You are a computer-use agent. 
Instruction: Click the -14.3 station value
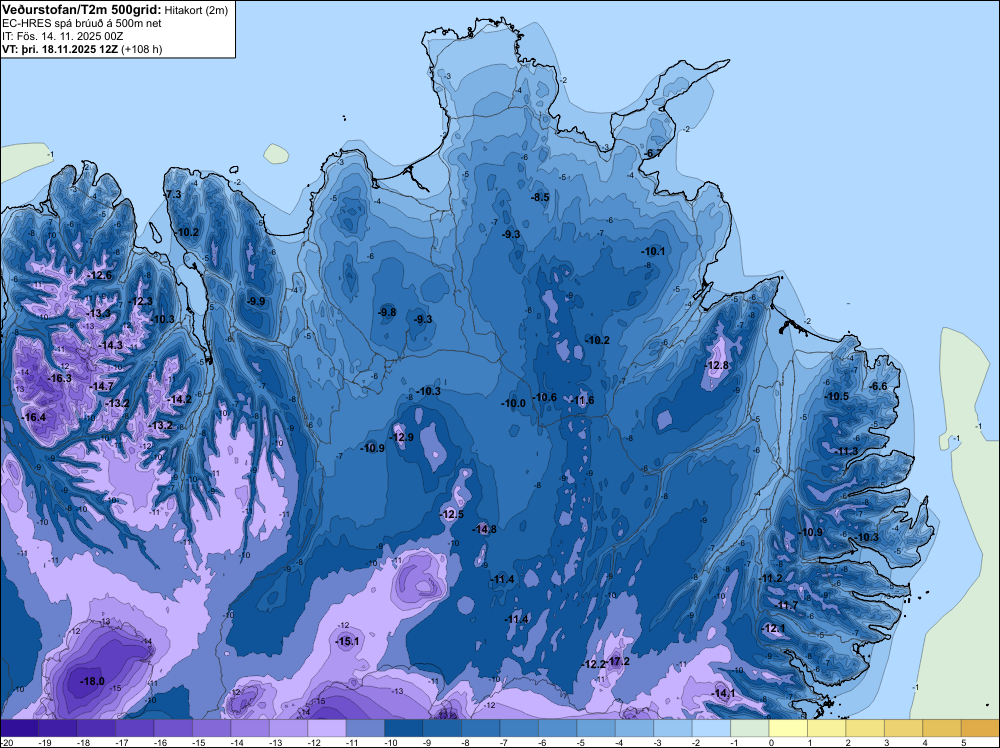coord(110,344)
